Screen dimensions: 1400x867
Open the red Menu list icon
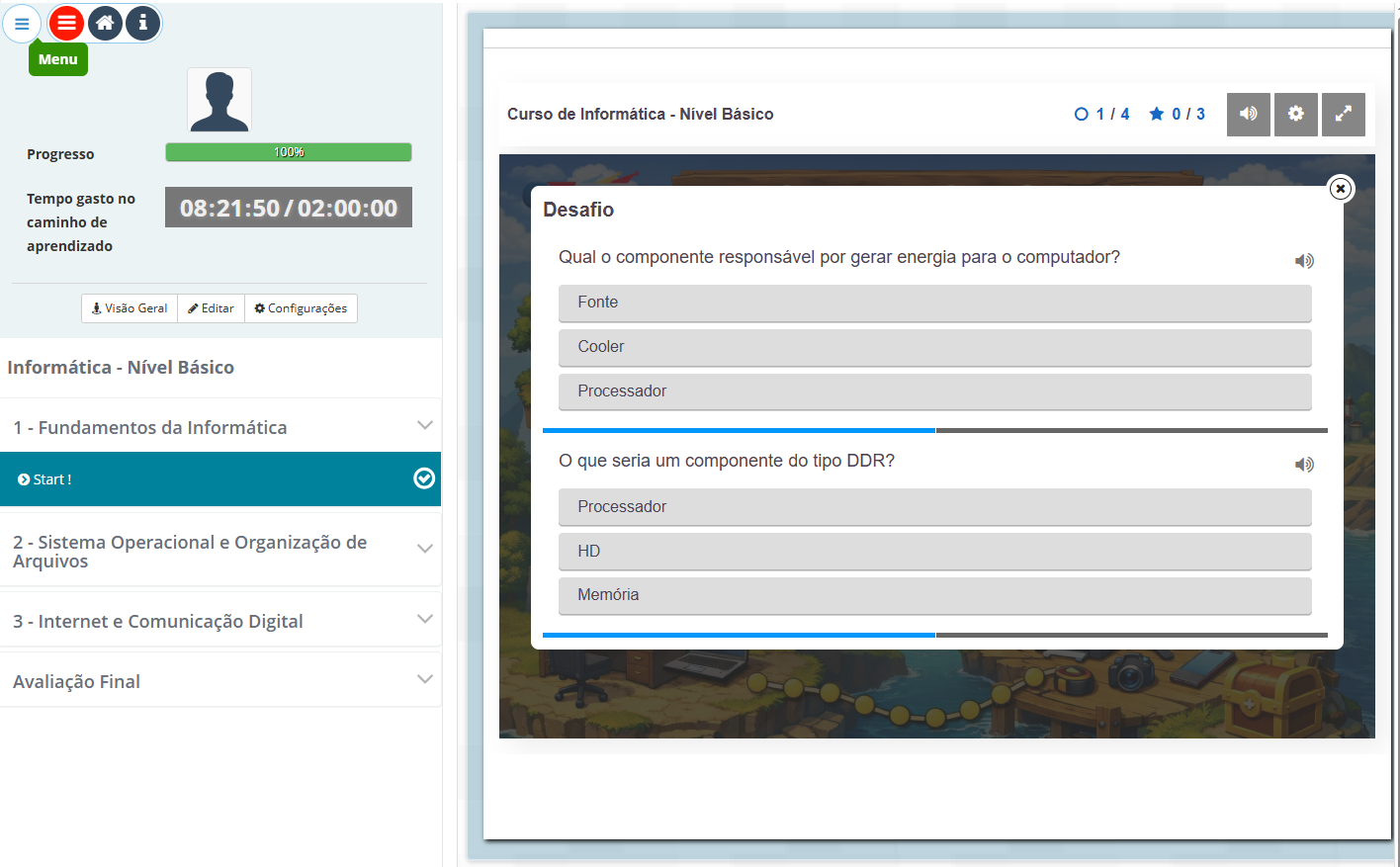point(66,23)
